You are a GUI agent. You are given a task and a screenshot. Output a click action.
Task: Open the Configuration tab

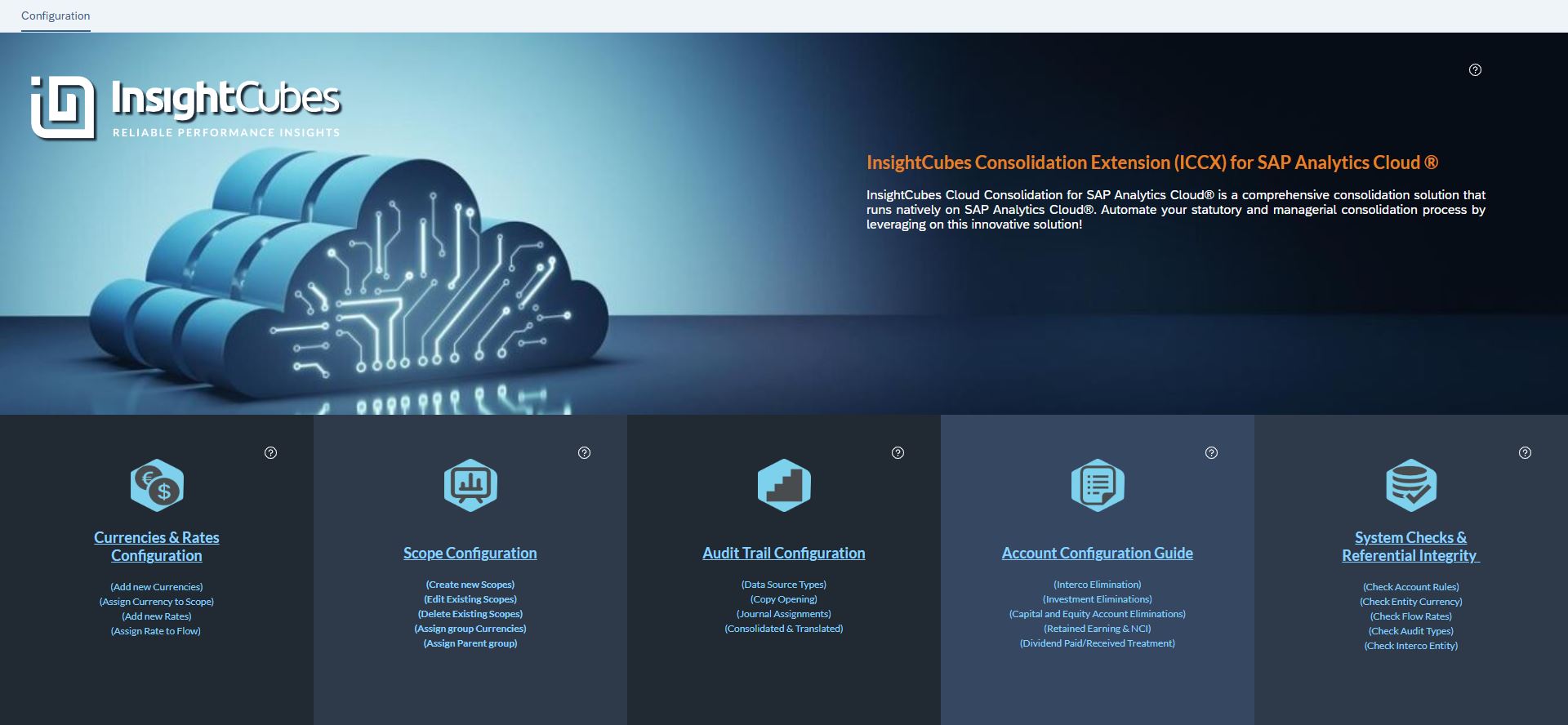point(56,16)
